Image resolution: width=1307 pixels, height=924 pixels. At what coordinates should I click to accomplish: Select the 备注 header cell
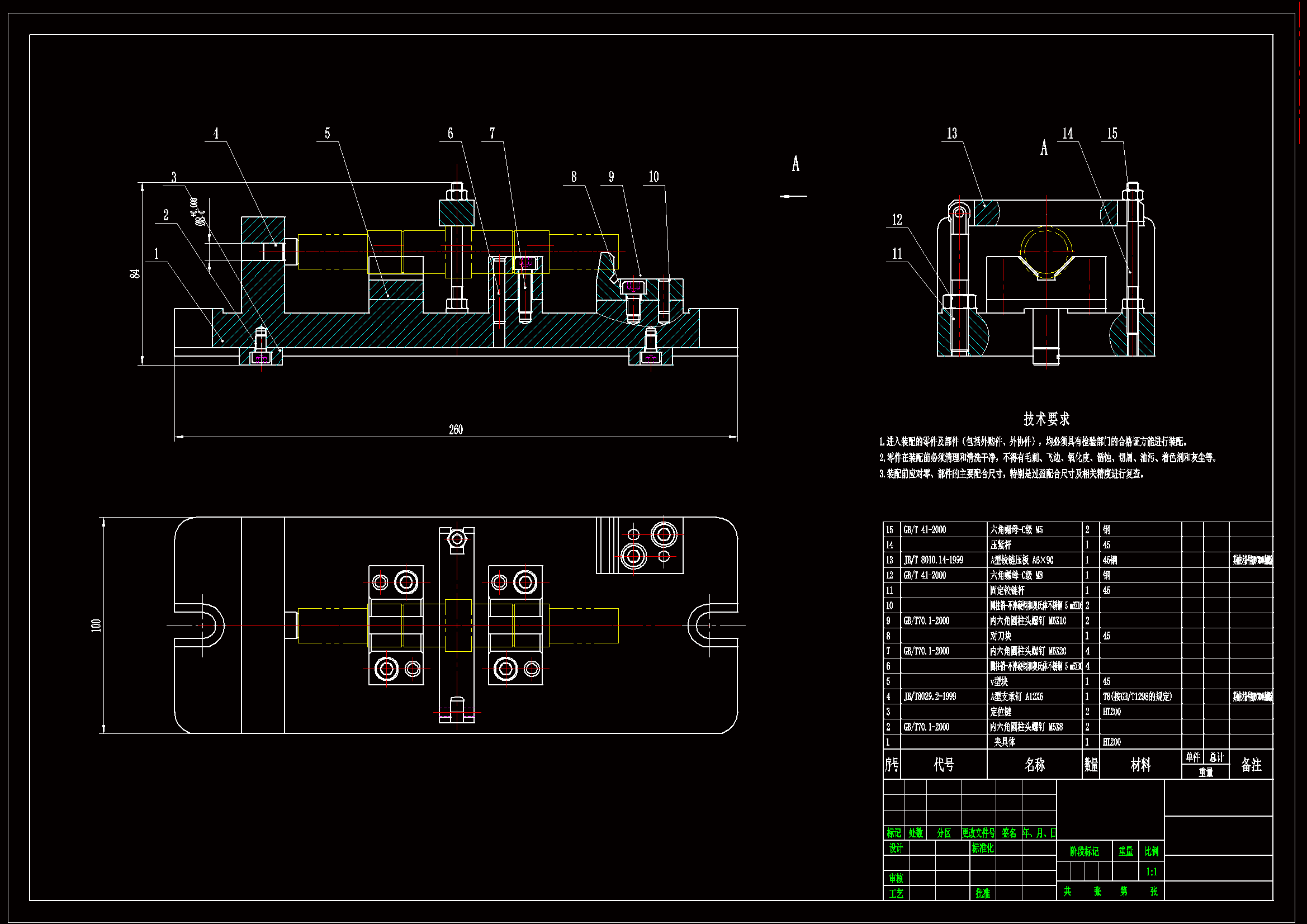click(x=1251, y=765)
